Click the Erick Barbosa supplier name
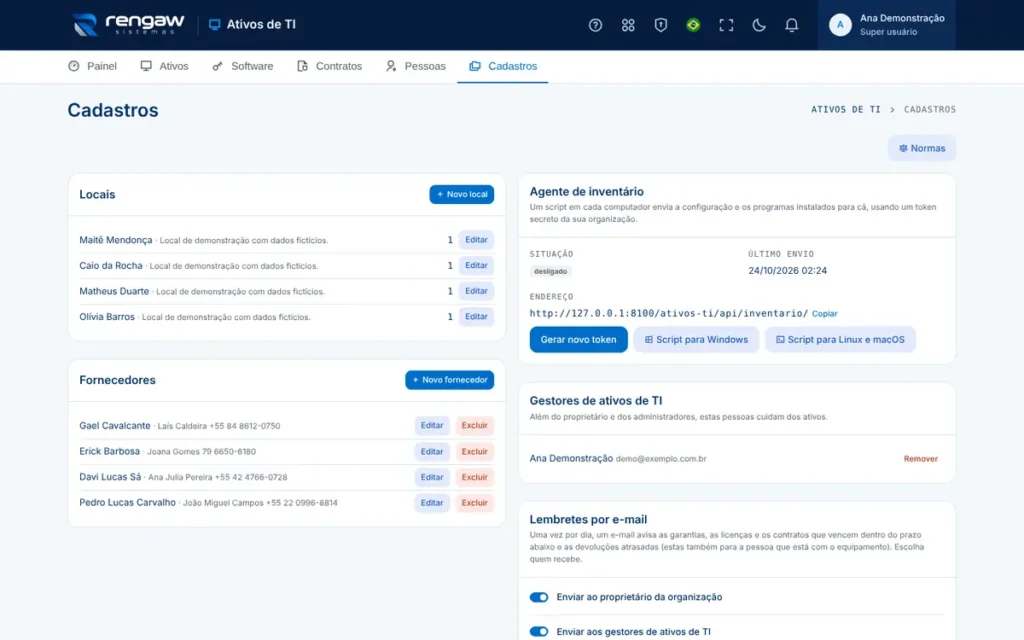 [109, 451]
